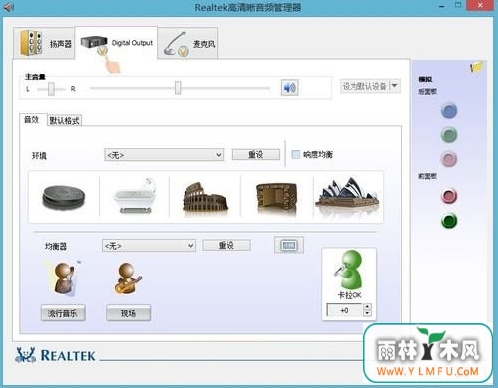
Task: Open the graphic equalizer panel icon
Action: pos(289,245)
